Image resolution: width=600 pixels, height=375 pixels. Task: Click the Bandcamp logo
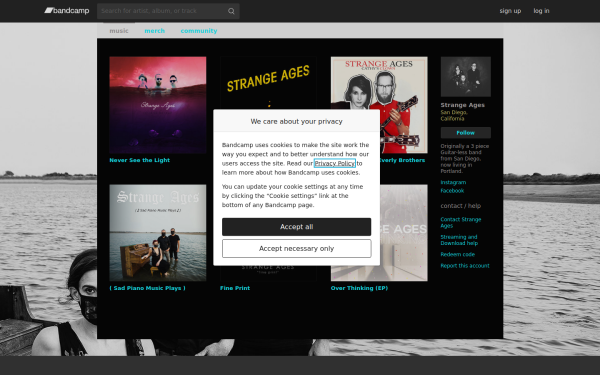pyautogui.click(x=67, y=11)
